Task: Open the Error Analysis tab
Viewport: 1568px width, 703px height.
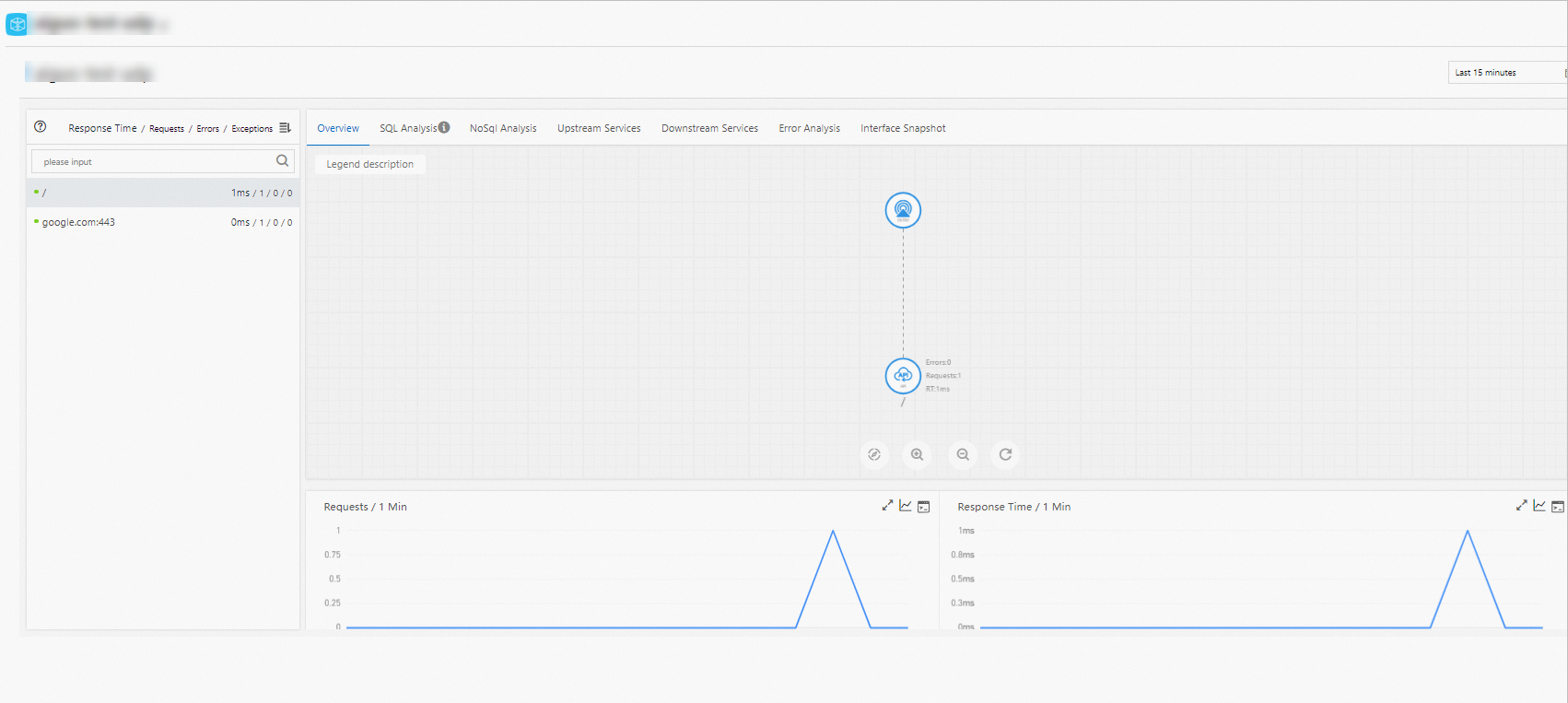Action: (x=810, y=128)
